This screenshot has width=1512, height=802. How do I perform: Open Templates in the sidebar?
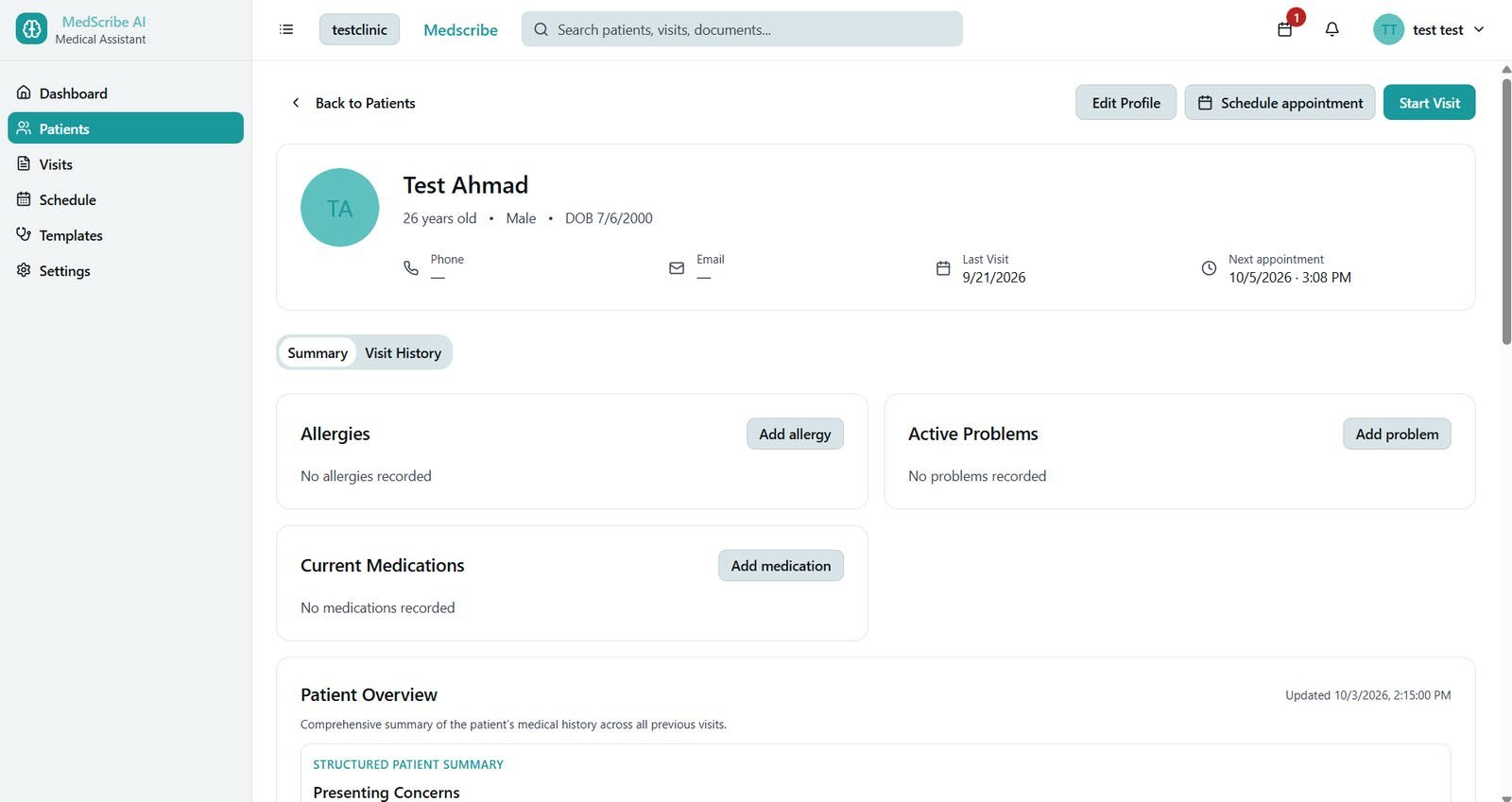126,235
